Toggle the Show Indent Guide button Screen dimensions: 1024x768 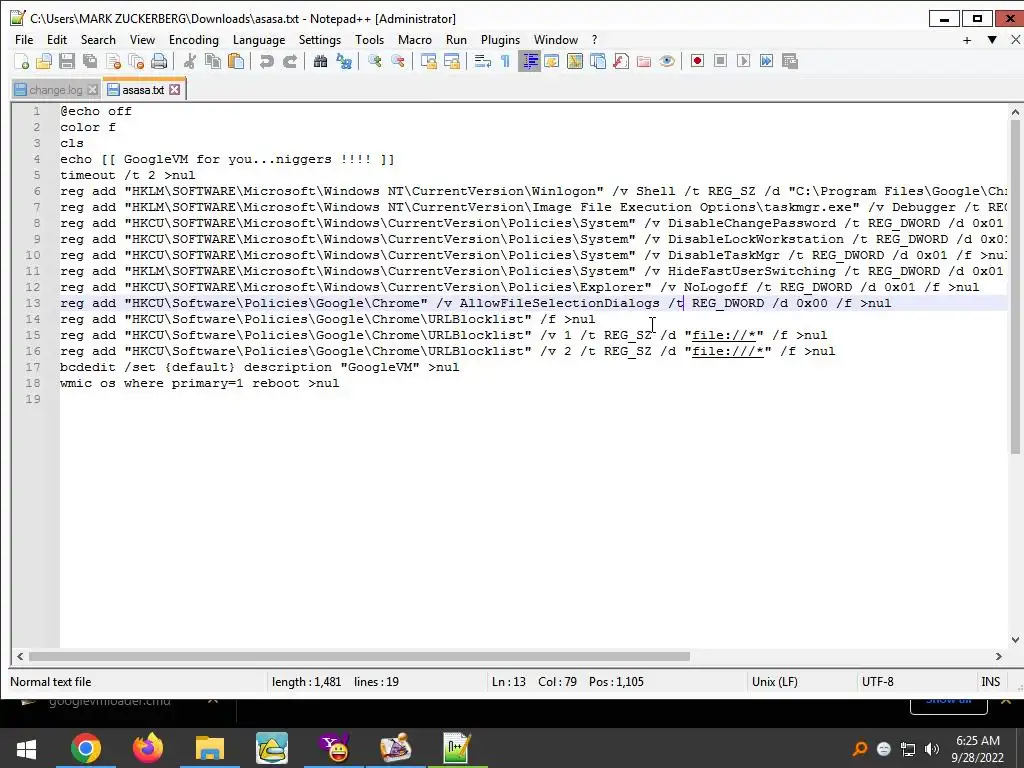point(529,61)
